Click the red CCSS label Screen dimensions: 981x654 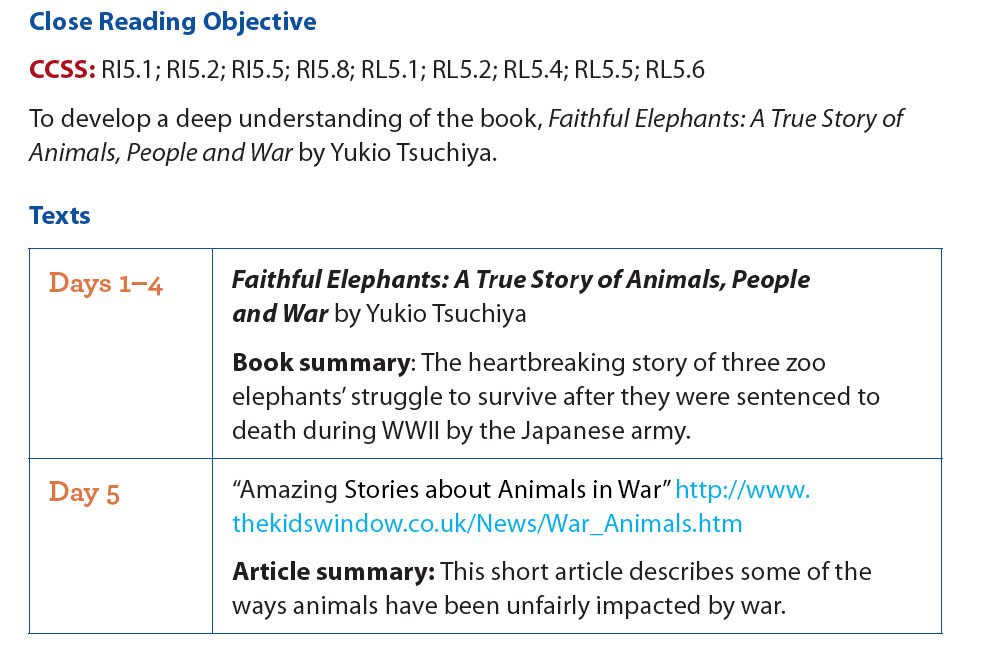63,69
